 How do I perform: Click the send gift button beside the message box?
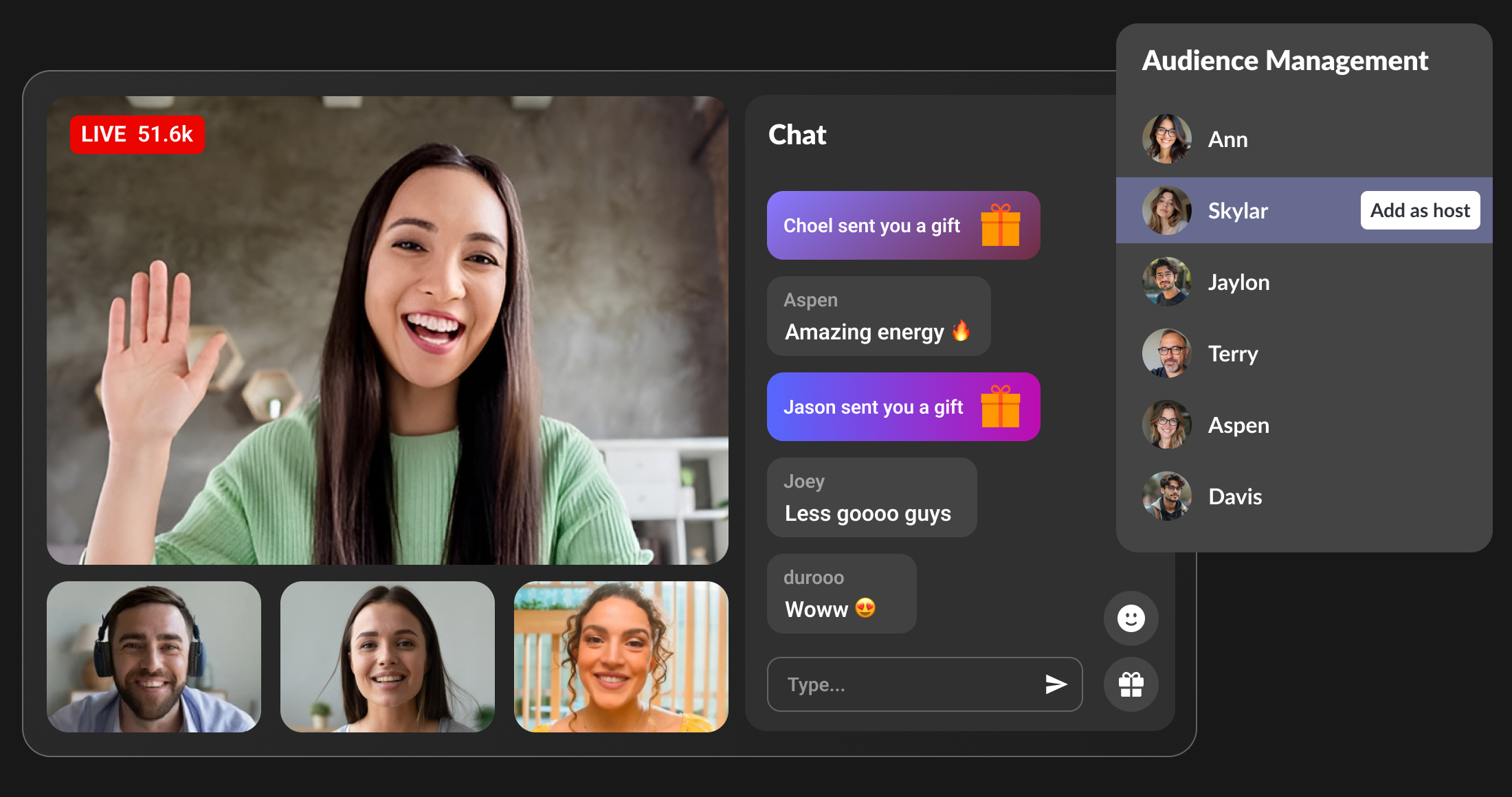click(x=1131, y=684)
